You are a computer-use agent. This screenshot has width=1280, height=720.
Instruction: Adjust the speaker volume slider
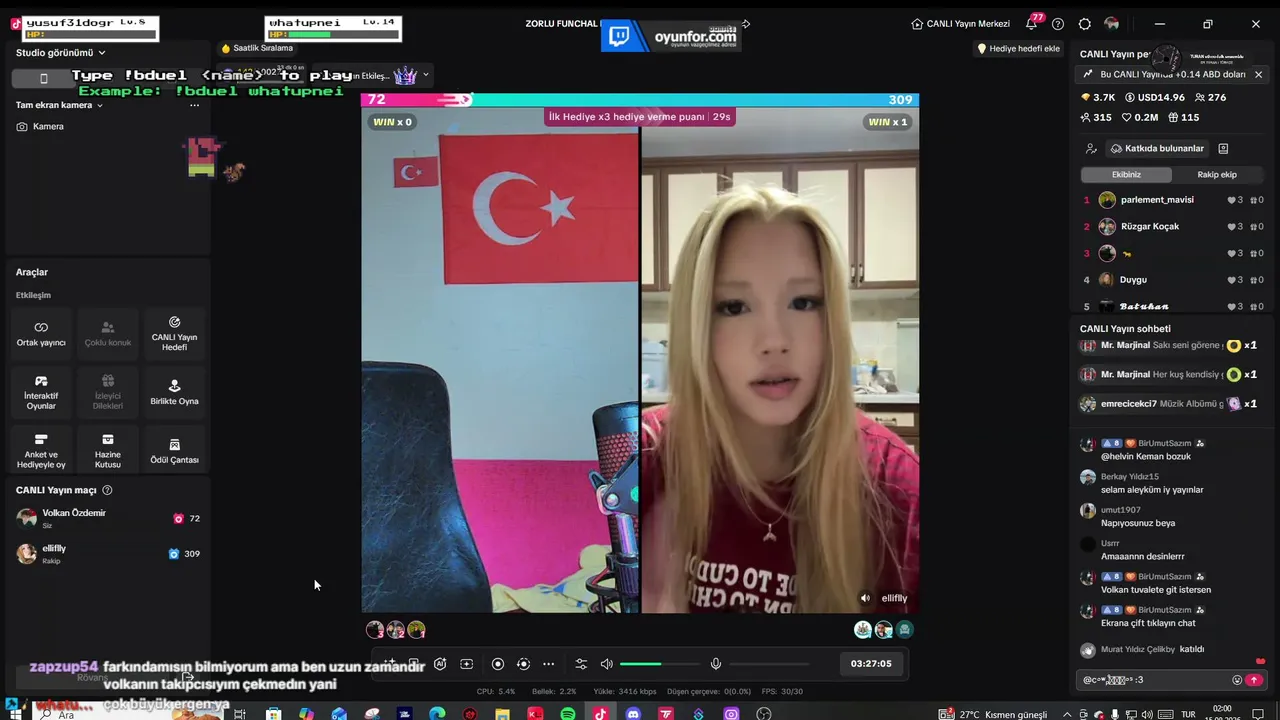(659, 664)
